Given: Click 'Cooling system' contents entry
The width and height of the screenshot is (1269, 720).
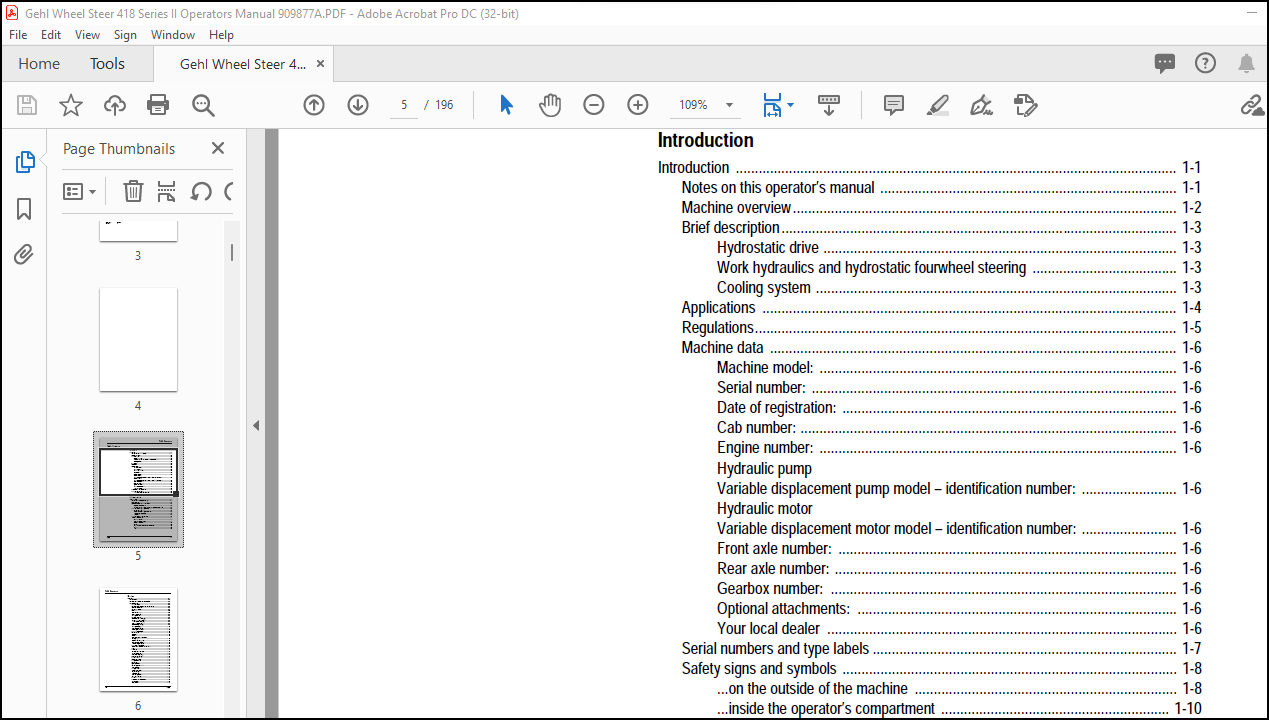Looking at the screenshot, I should click(x=764, y=288).
